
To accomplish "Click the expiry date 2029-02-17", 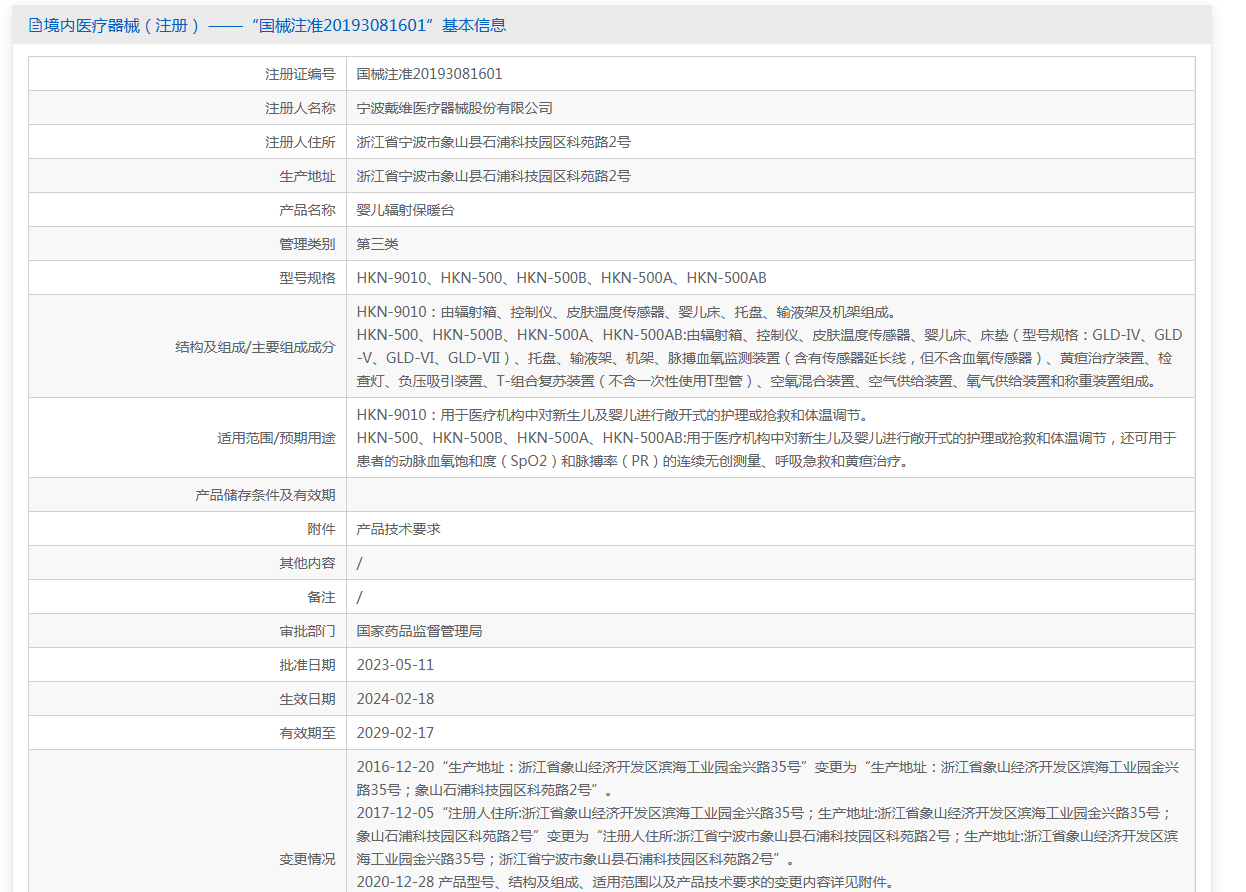I will tap(395, 733).
